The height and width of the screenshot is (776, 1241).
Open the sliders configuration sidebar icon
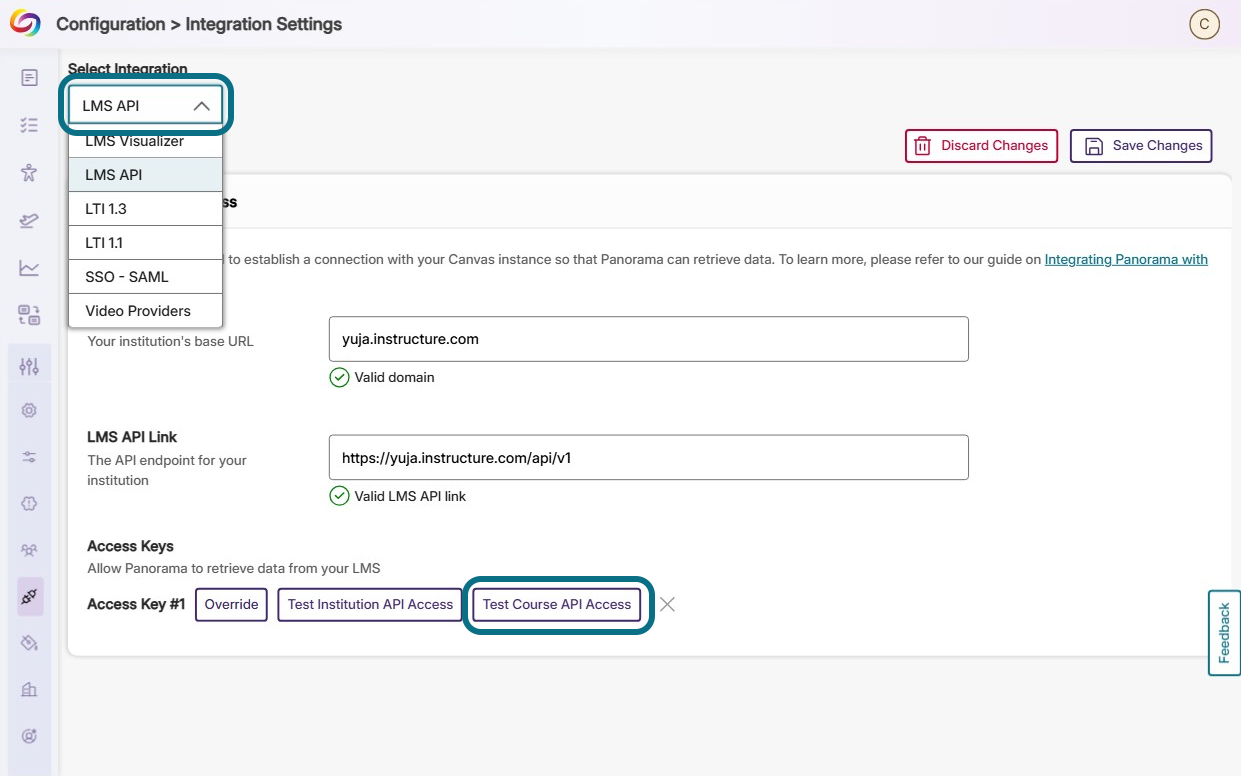[29, 366]
